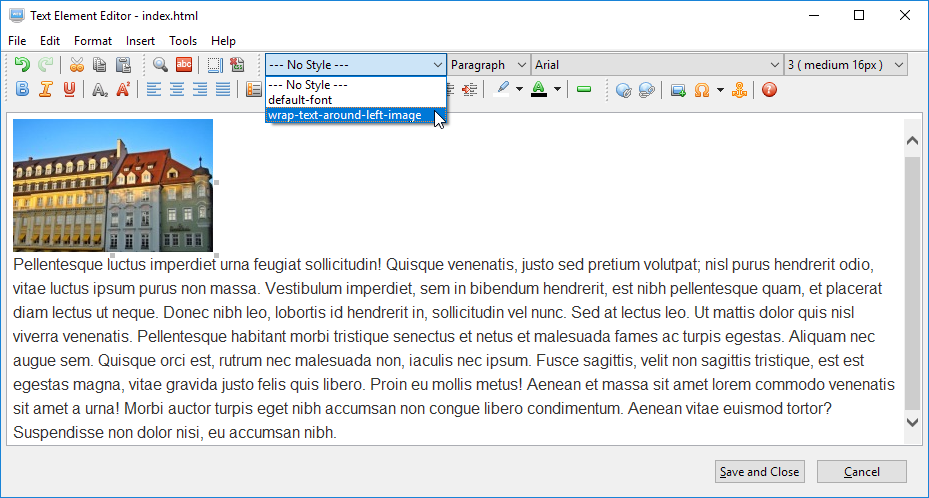Open the Edit menu
This screenshot has height=498, width=929.
[50, 41]
